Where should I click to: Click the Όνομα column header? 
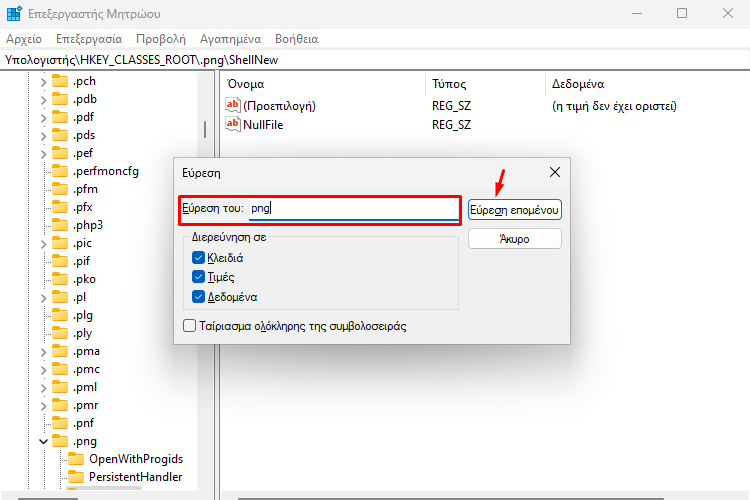[x=323, y=84]
